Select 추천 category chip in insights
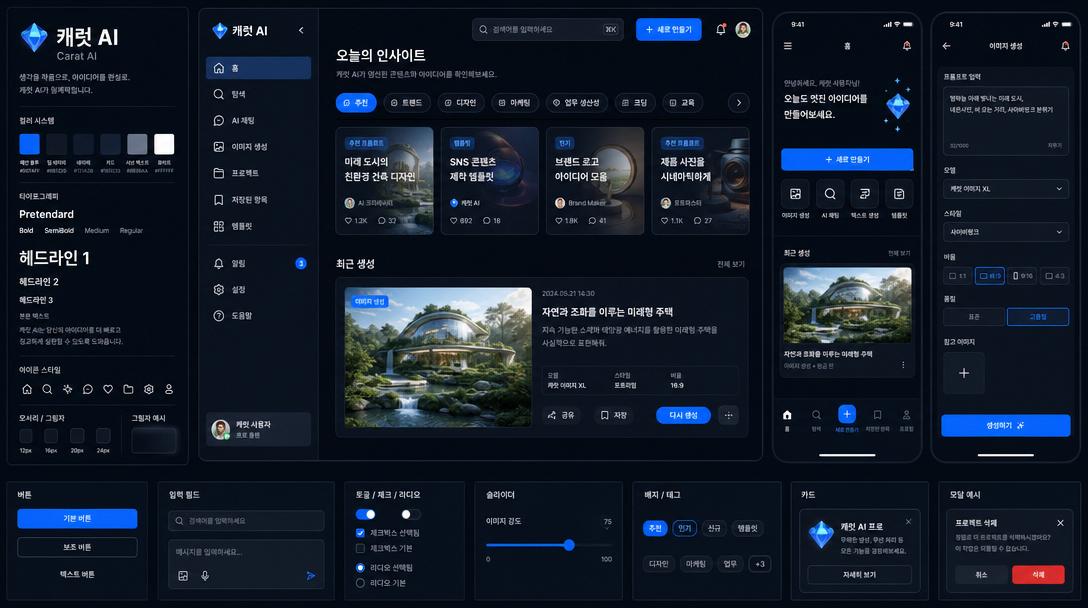Image resolution: width=1088 pixels, height=608 pixels. tap(356, 103)
